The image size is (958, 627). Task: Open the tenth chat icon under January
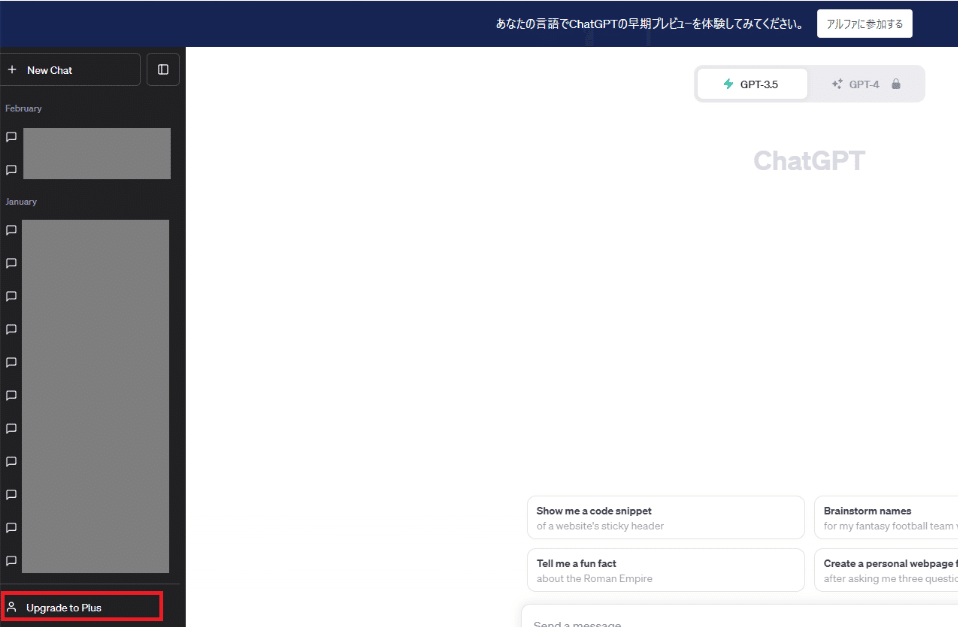click(11, 527)
